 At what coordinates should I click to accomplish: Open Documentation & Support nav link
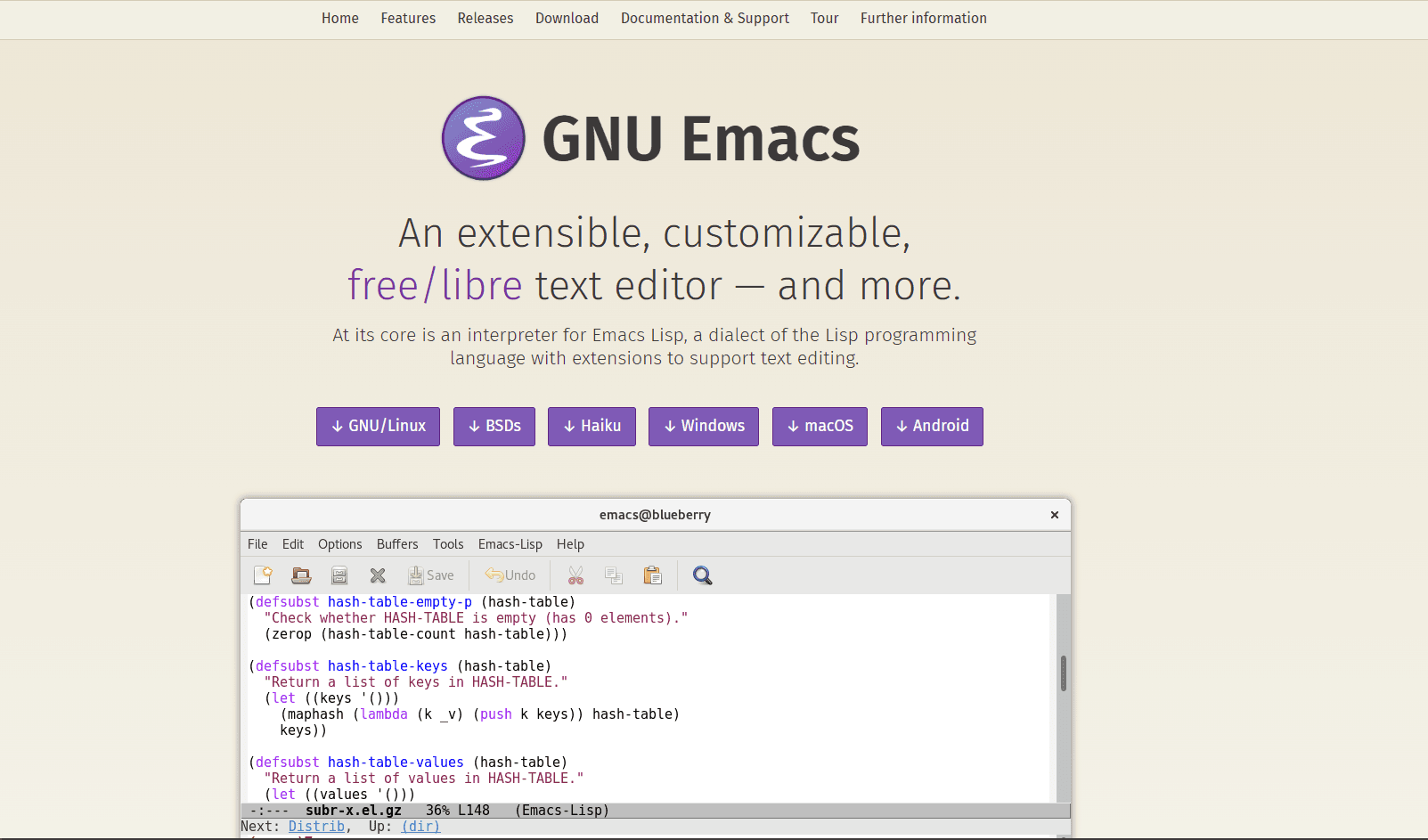(x=705, y=18)
